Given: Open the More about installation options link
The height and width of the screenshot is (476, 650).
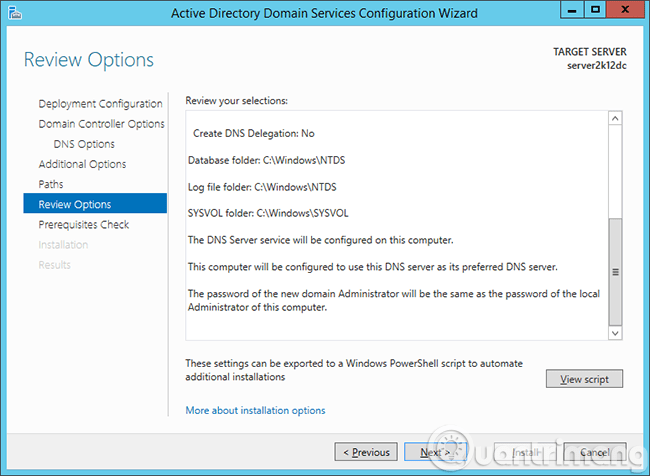Looking at the screenshot, I should pos(255,410).
